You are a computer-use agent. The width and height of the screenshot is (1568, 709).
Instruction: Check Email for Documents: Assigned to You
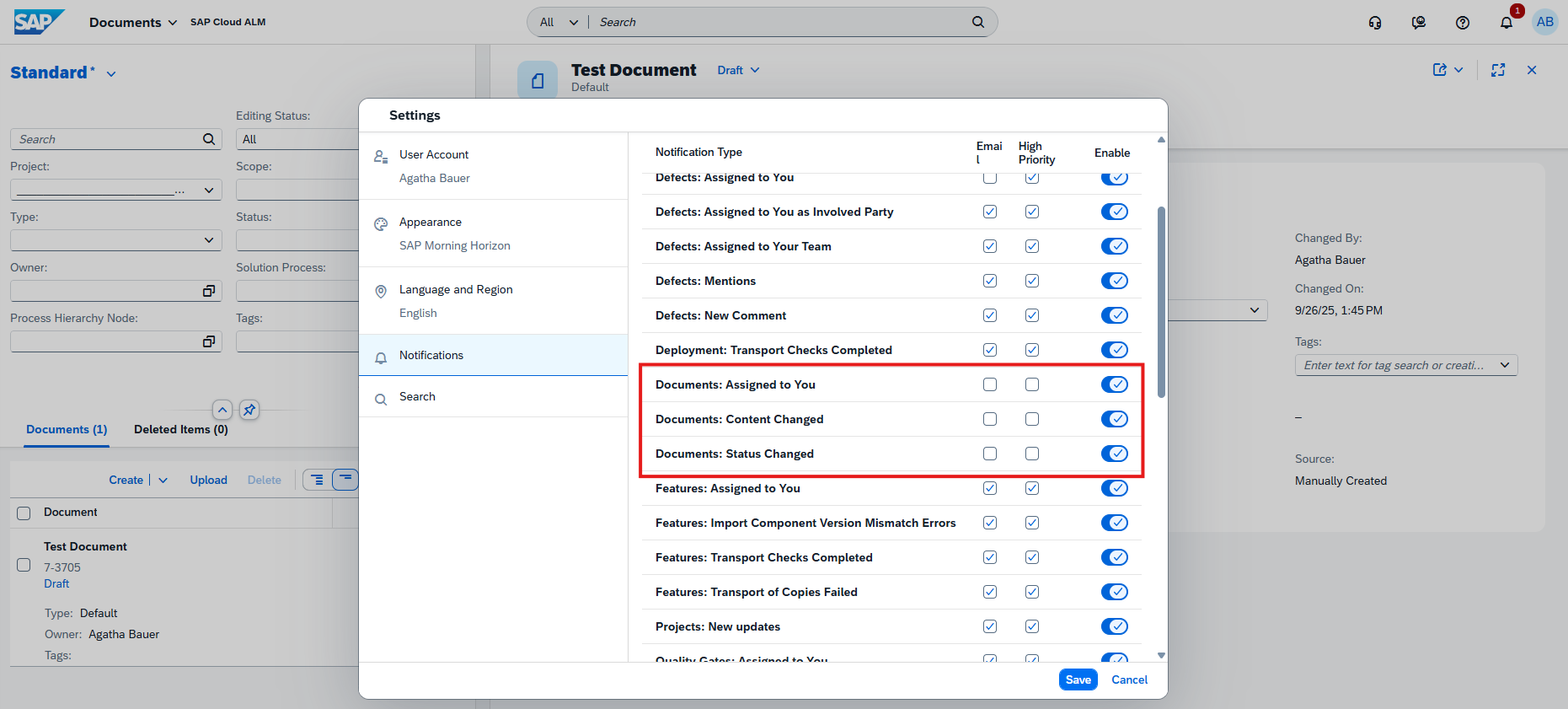coord(990,384)
